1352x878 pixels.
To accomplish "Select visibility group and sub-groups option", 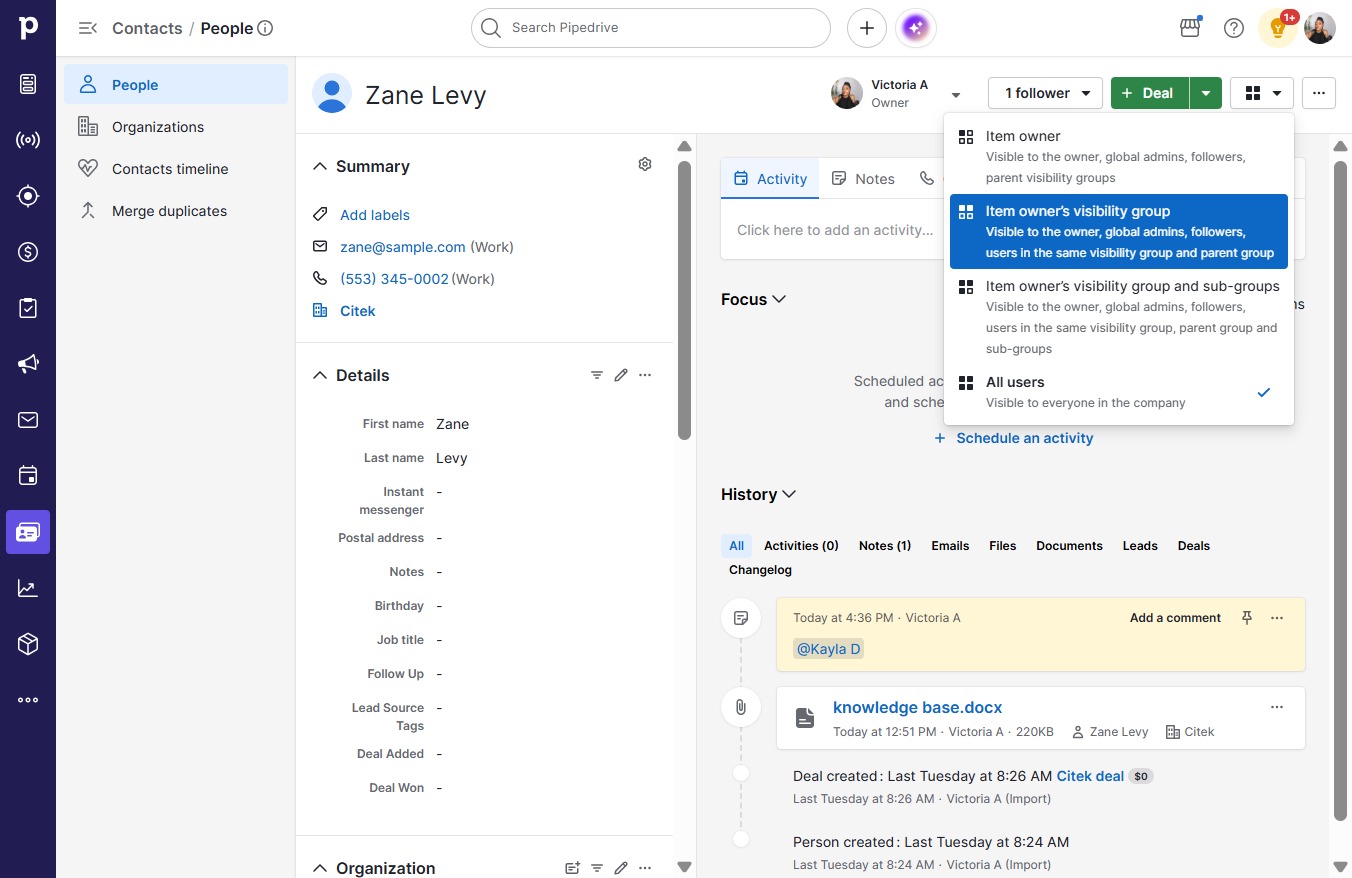I will (1119, 316).
